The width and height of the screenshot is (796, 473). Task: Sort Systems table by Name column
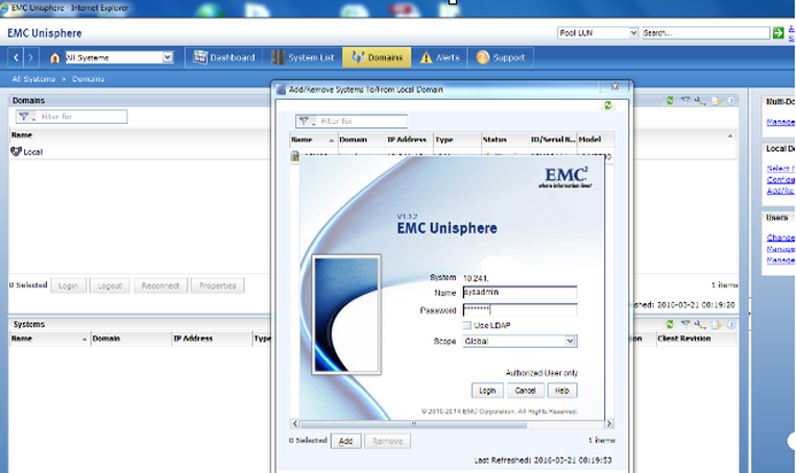pos(49,339)
